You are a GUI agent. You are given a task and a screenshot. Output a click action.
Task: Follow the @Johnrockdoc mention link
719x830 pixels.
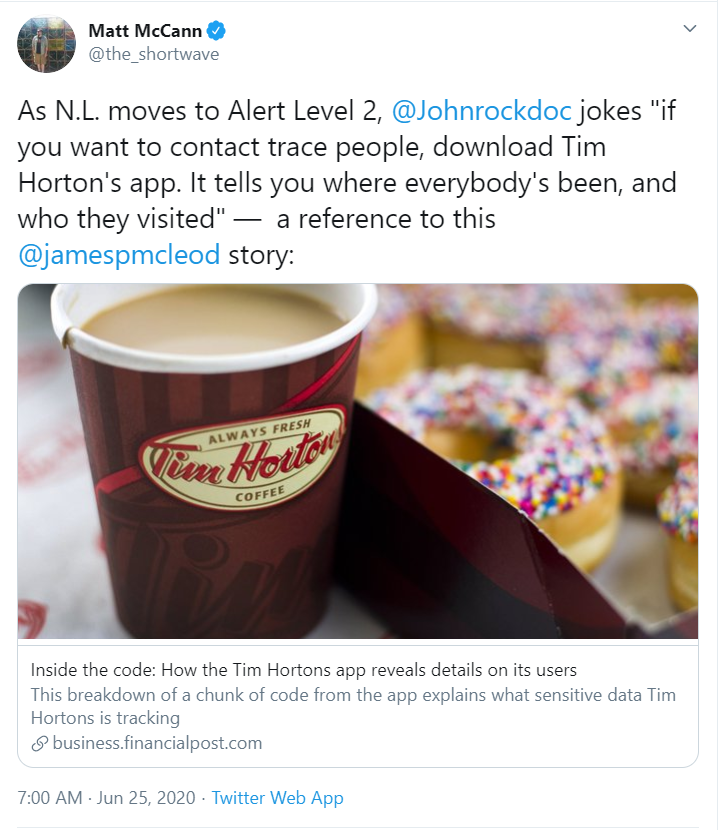(481, 111)
